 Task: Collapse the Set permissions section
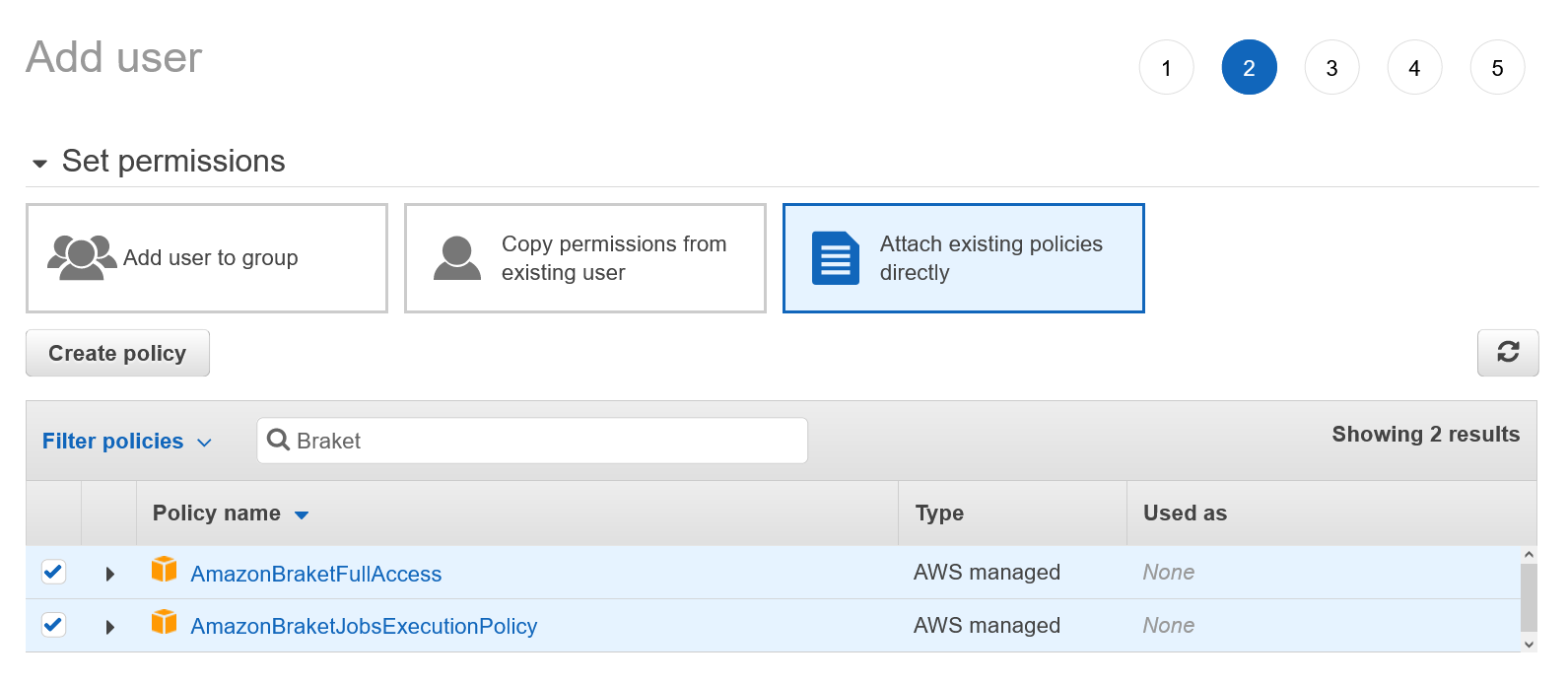tap(40, 163)
